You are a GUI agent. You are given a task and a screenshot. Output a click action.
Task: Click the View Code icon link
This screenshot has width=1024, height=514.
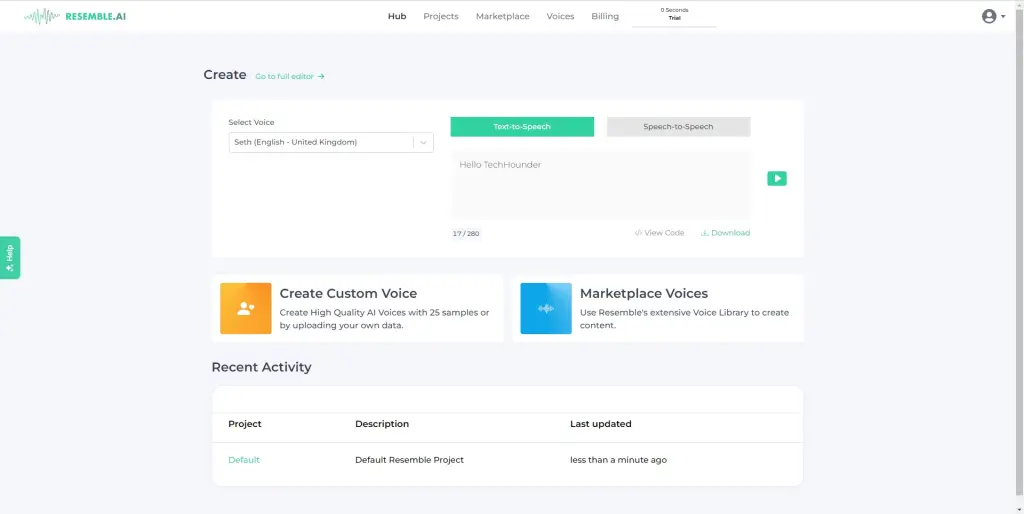pyautogui.click(x=659, y=233)
